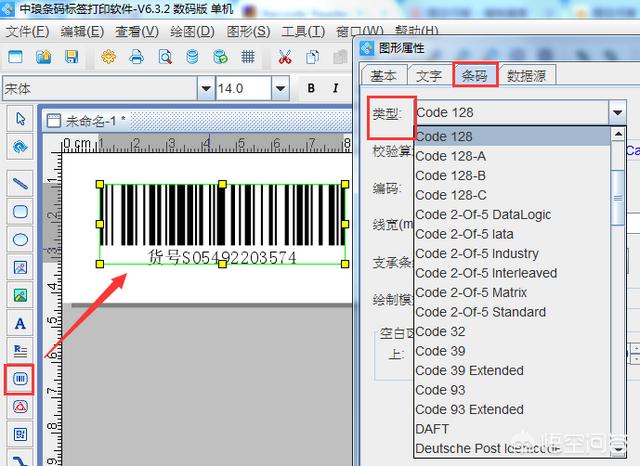Click the blue curved arrow tool

[20, 146]
